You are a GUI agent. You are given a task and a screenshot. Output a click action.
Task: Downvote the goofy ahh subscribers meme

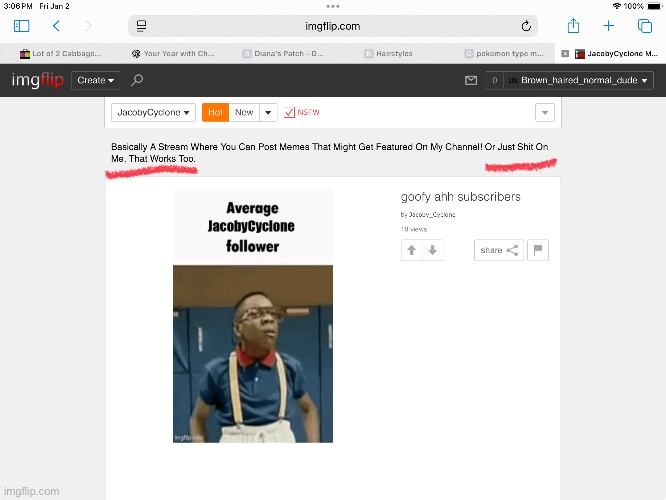(x=432, y=250)
